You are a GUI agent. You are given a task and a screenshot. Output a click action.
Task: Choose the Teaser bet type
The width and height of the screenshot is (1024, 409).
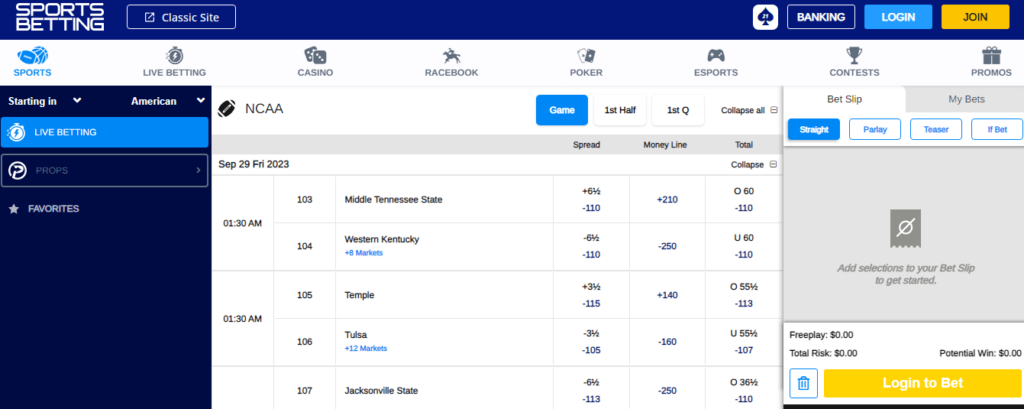tap(936, 129)
